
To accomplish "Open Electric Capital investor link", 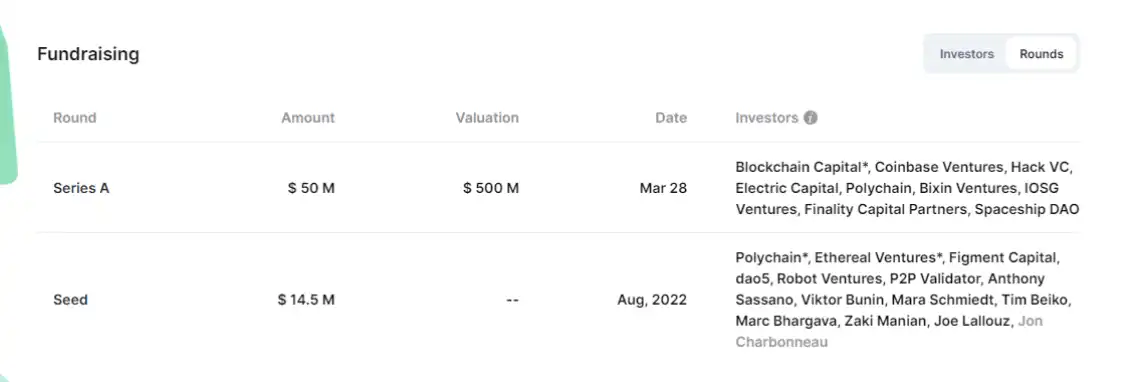I will pyautogui.click(x=784, y=189).
